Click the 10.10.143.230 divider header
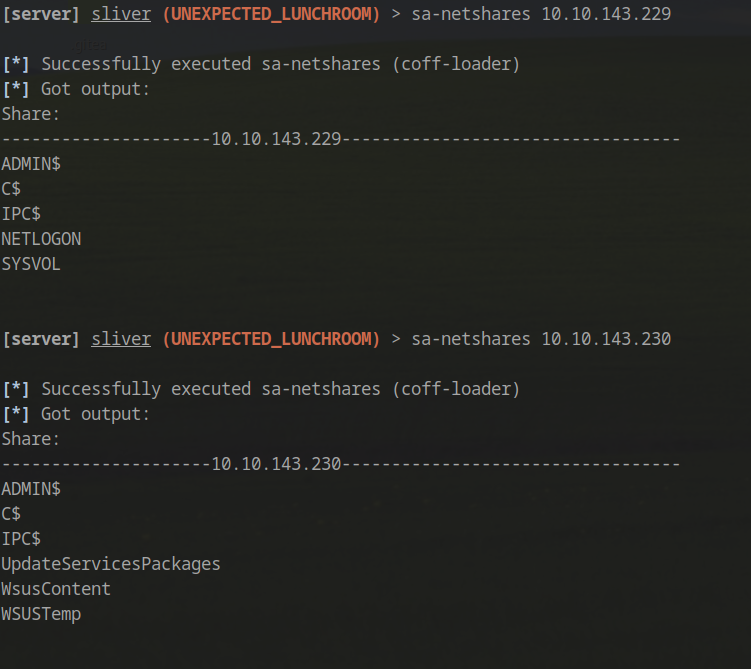This screenshot has height=669, width=751. pos(276,464)
